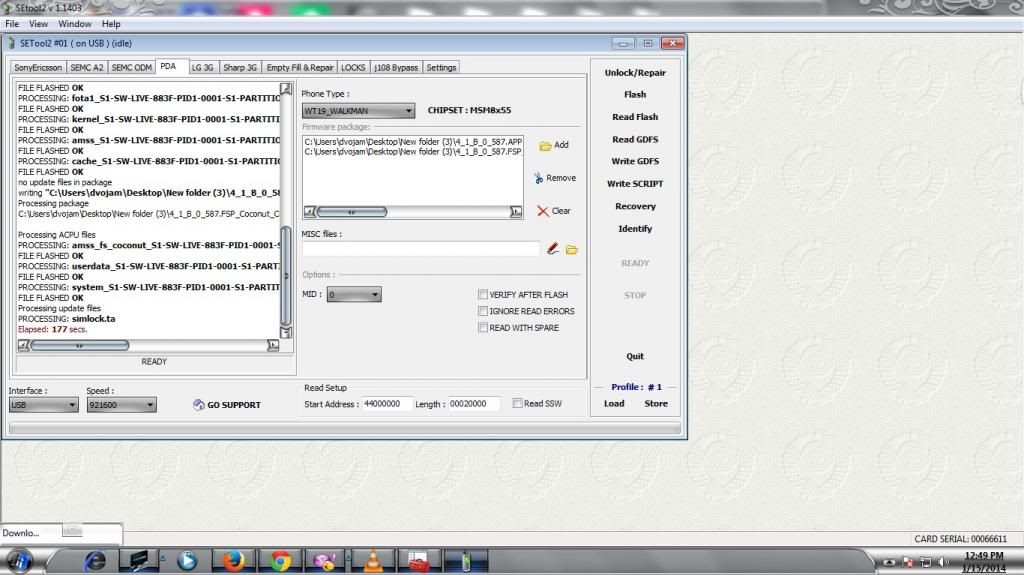The height and width of the screenshot is (575, 1024).
Task: Open the red toolbox taskbar icon
Action: coord(418,561)
